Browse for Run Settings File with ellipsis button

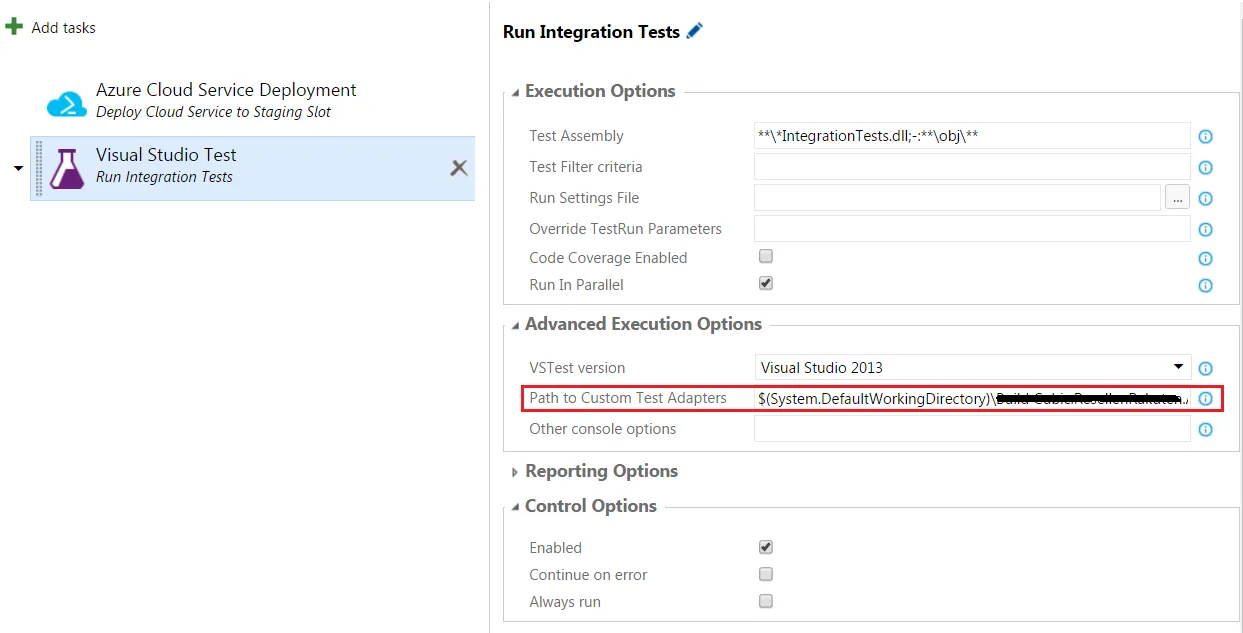[x=1177, y=198]
